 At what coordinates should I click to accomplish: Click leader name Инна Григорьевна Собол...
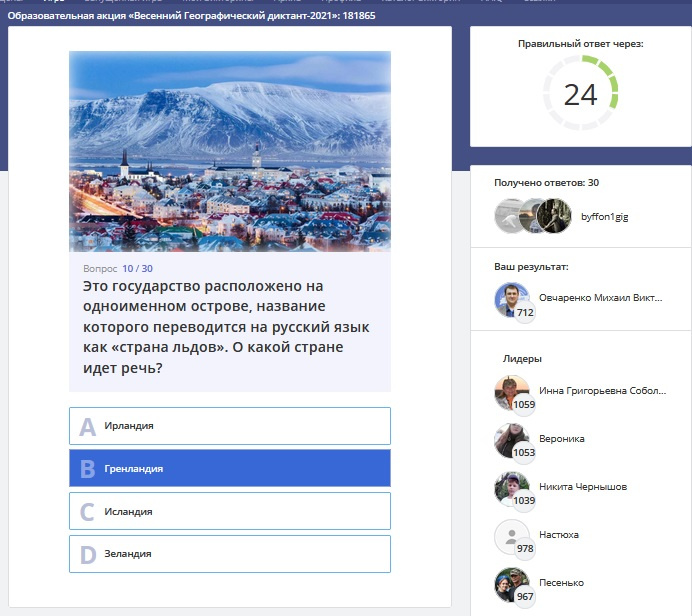point(602,391)
